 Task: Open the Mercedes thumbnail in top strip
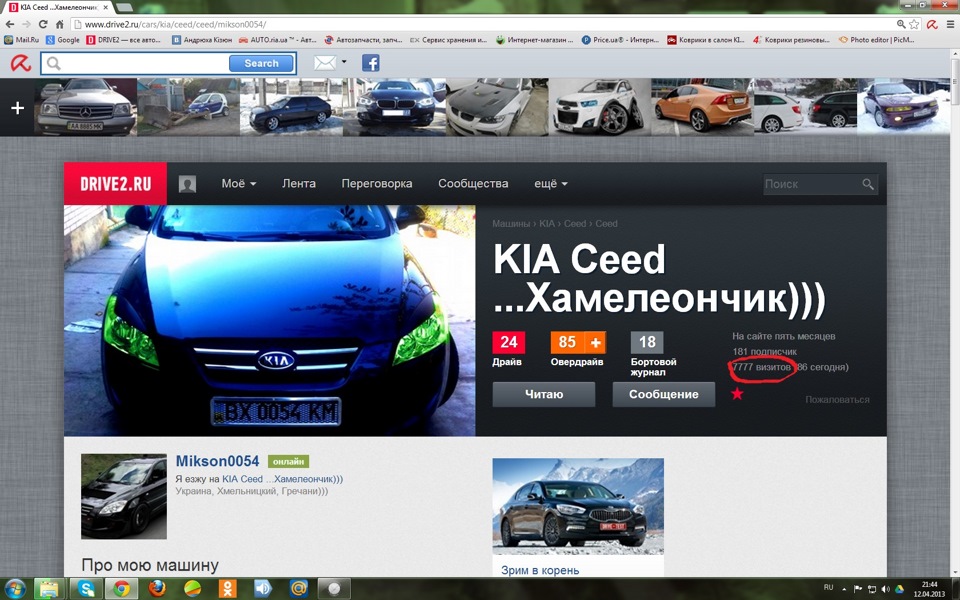86,107
